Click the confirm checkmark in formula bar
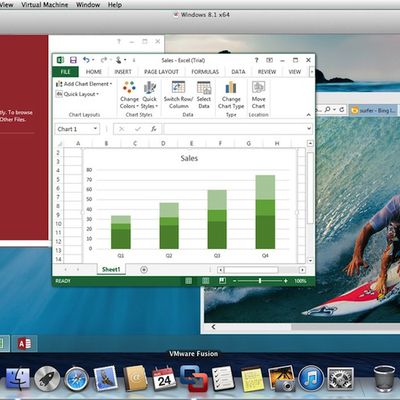 138,129
